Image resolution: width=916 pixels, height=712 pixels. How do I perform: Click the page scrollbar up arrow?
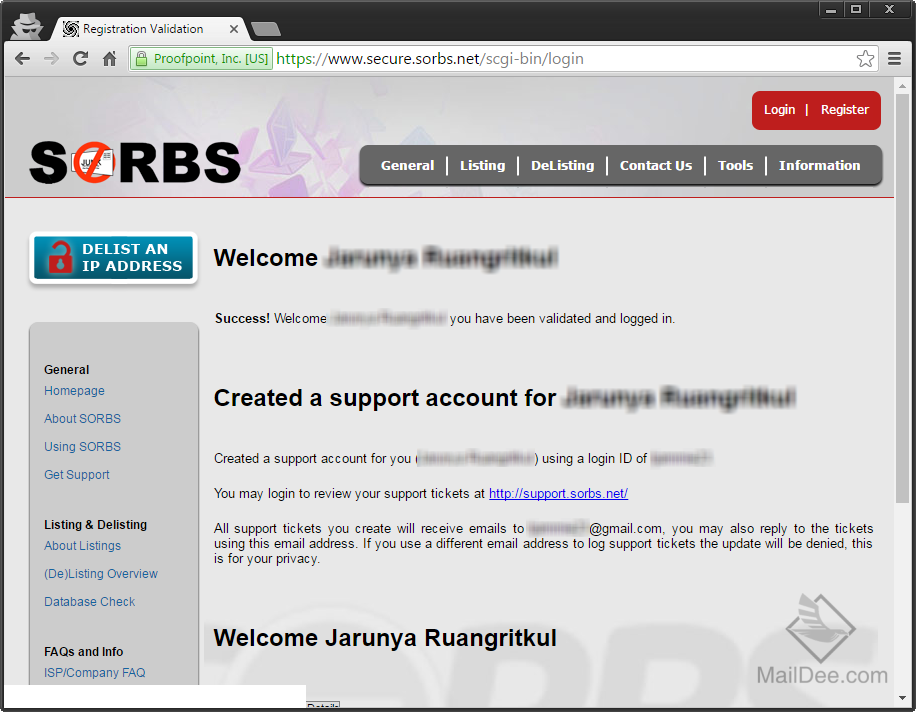click(903, 86)
